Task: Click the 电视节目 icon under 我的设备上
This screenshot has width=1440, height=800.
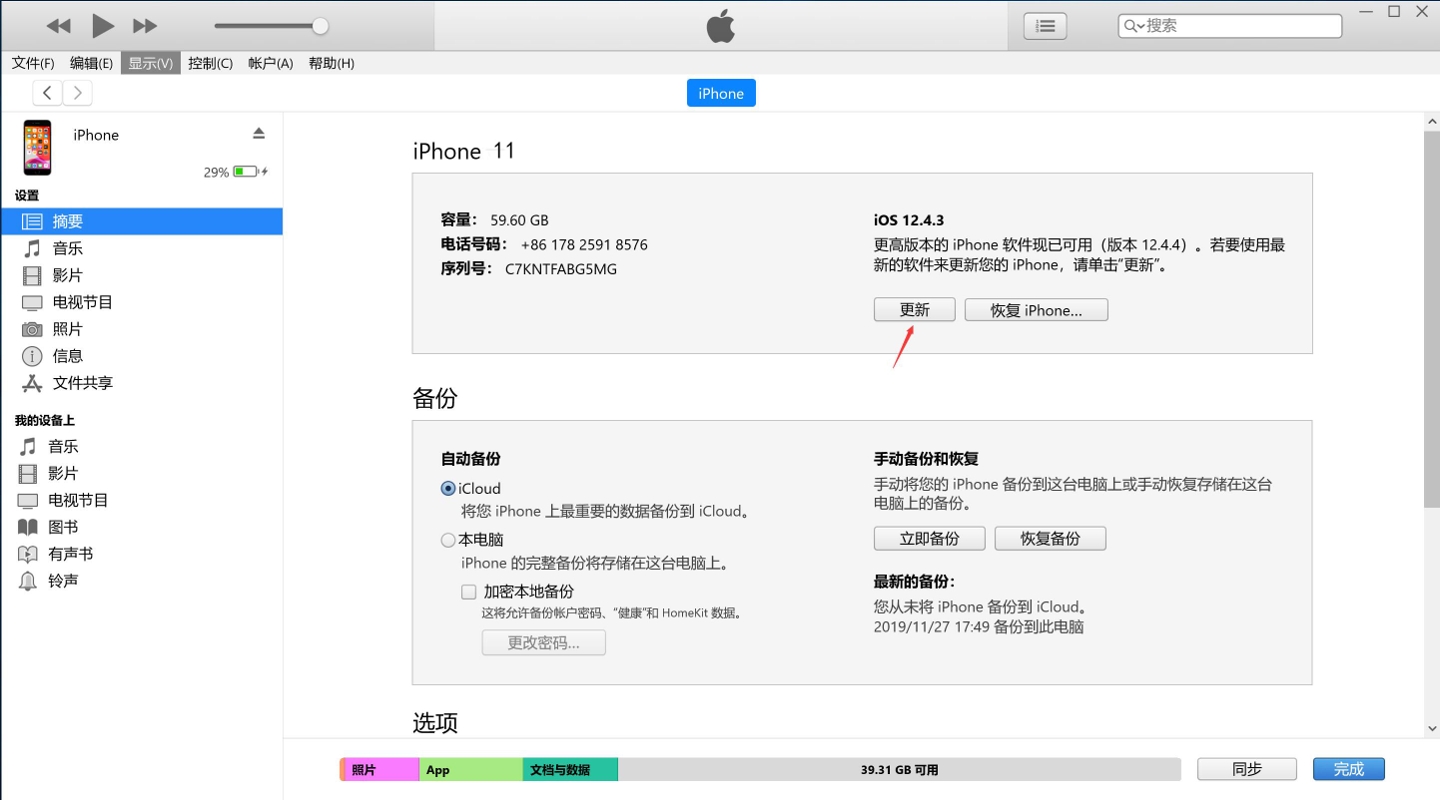Action: tap(28, 501)
